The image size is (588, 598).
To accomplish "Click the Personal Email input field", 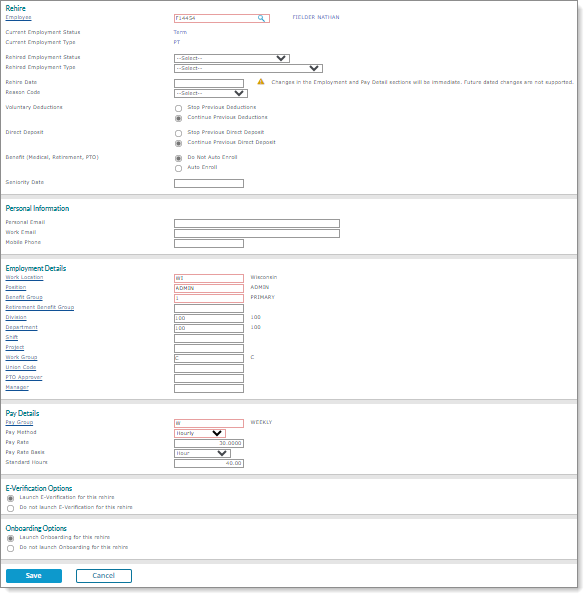I will pyautogui.click(x=257, y=223).
